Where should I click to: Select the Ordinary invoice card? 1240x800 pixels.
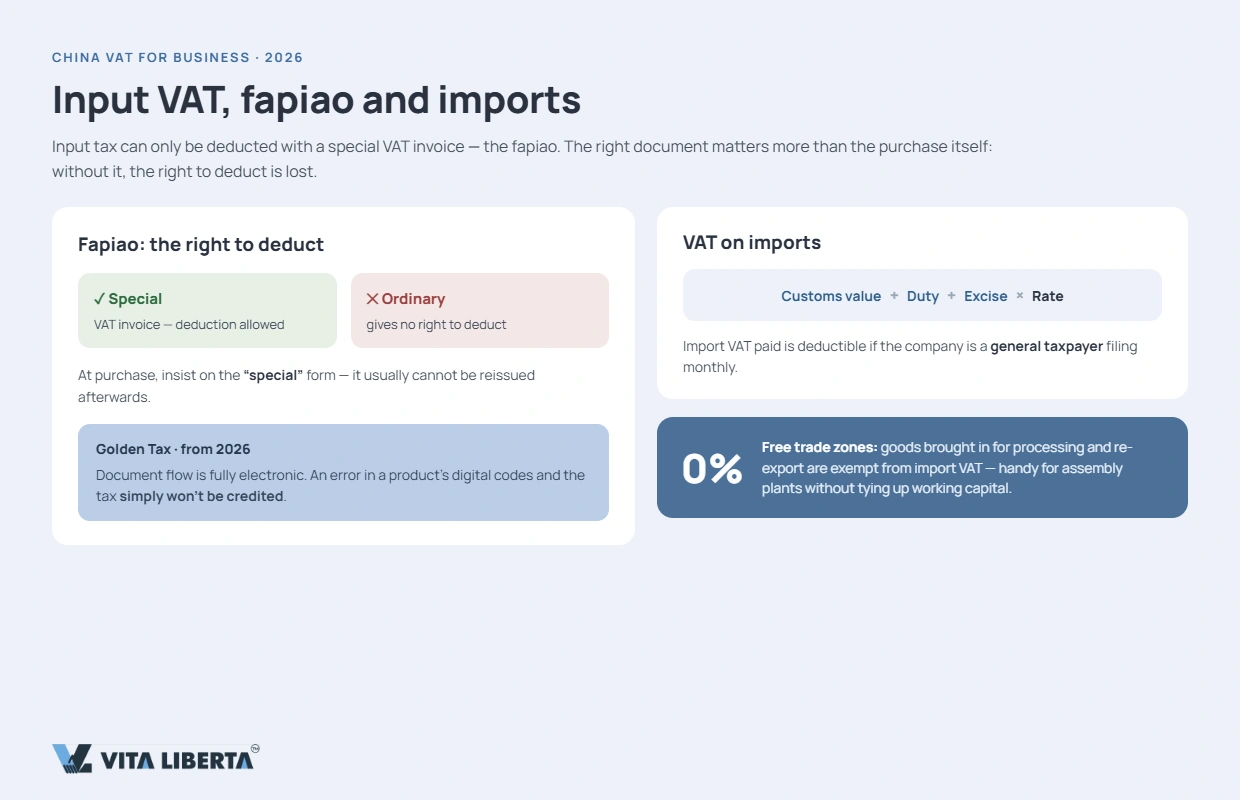(x=480, y=310)
